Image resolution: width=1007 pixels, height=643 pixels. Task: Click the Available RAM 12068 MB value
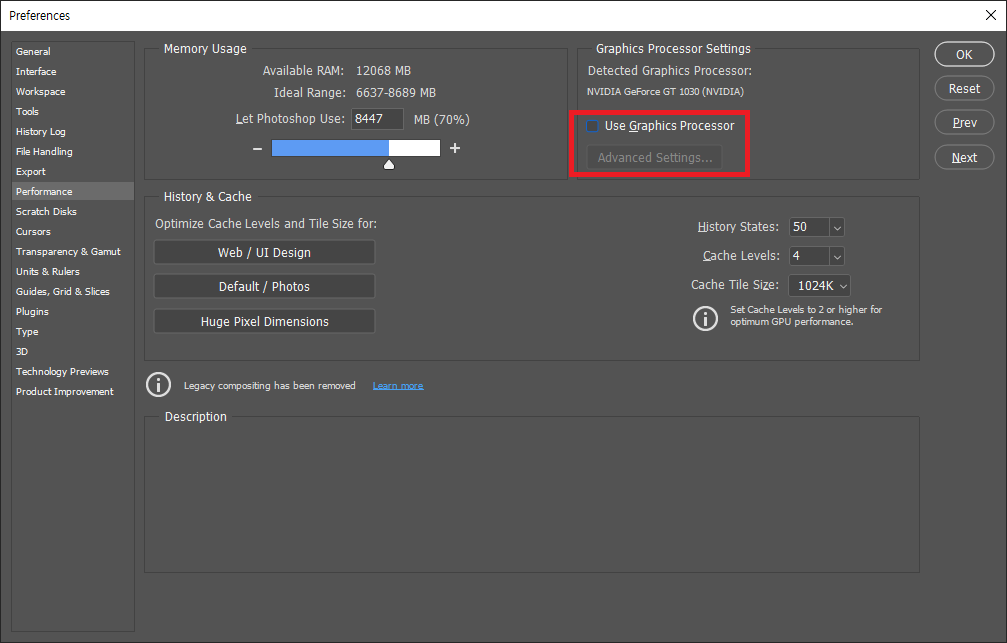(383, 71)
